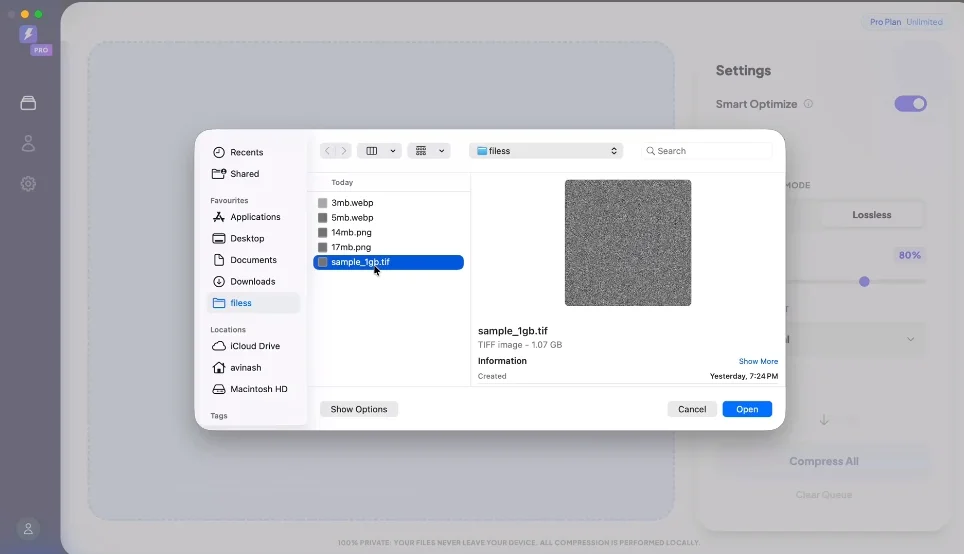Click the account avatar at sidebar bottom
The width and height of the screenshot is (964, 554).
[x=28, y=529]
